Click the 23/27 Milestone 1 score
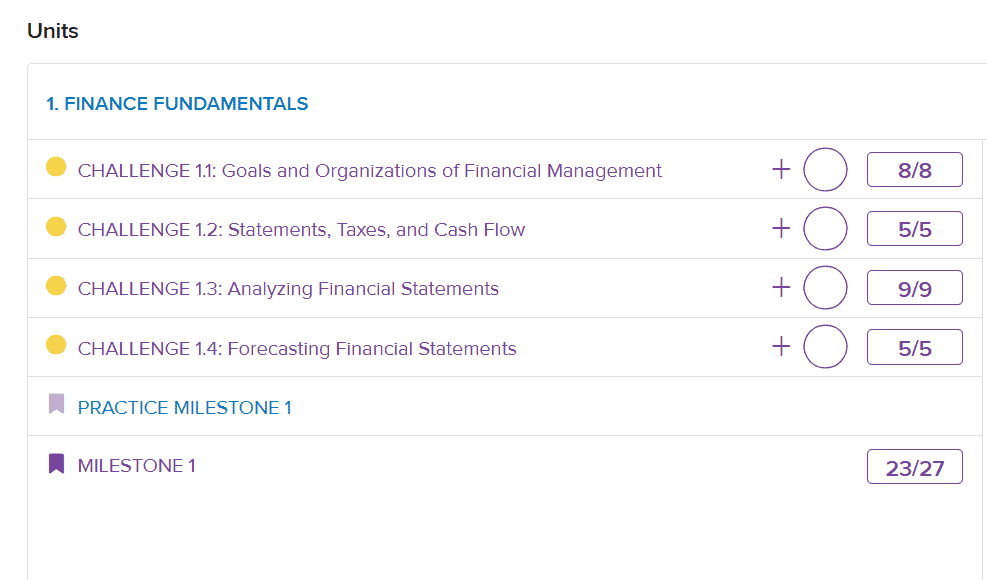The image size is (987, 580). point(914,465)
